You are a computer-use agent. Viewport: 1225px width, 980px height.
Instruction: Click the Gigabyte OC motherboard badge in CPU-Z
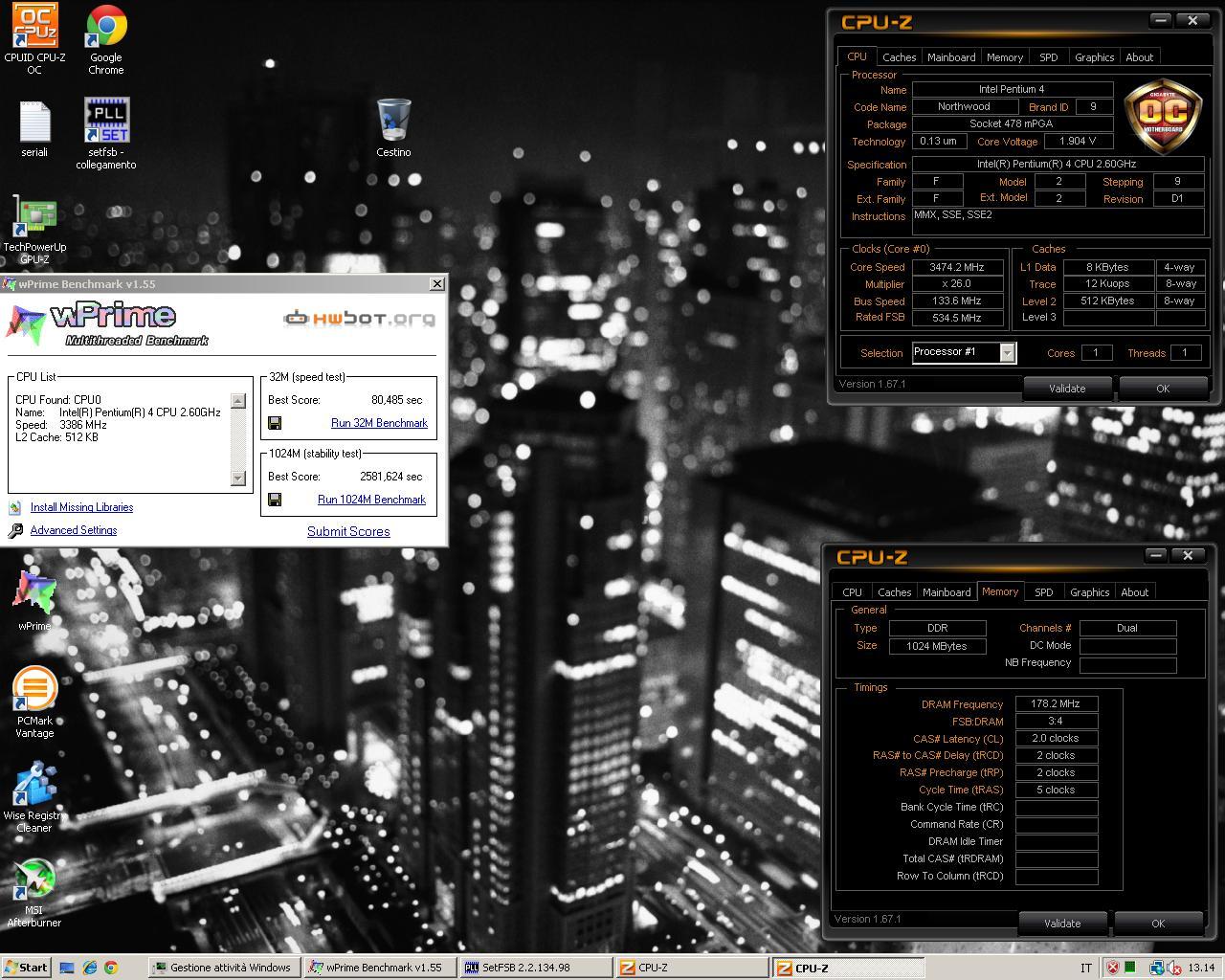tap(1162, 117)
